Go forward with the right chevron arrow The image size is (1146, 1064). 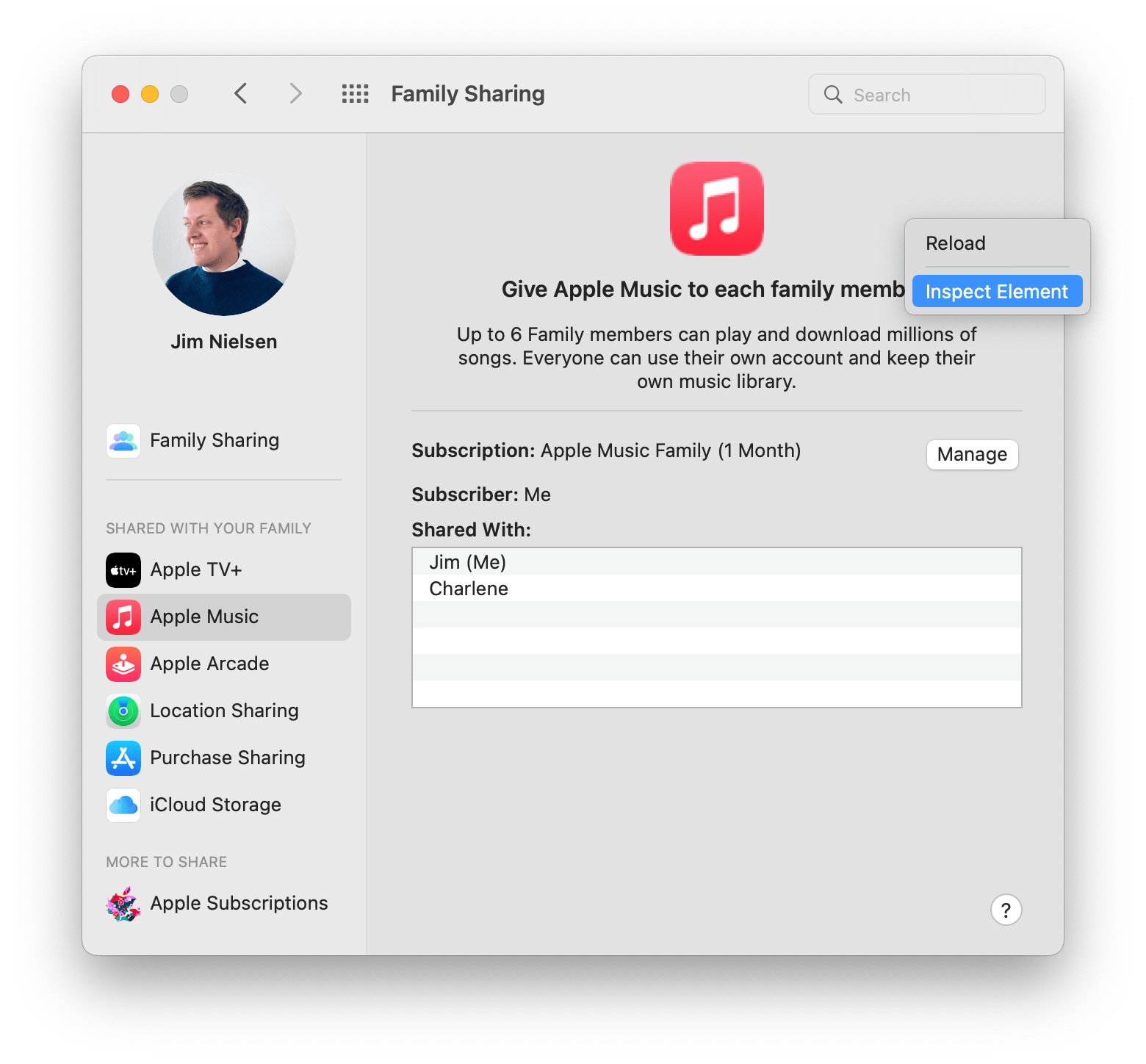coord(295,94)
